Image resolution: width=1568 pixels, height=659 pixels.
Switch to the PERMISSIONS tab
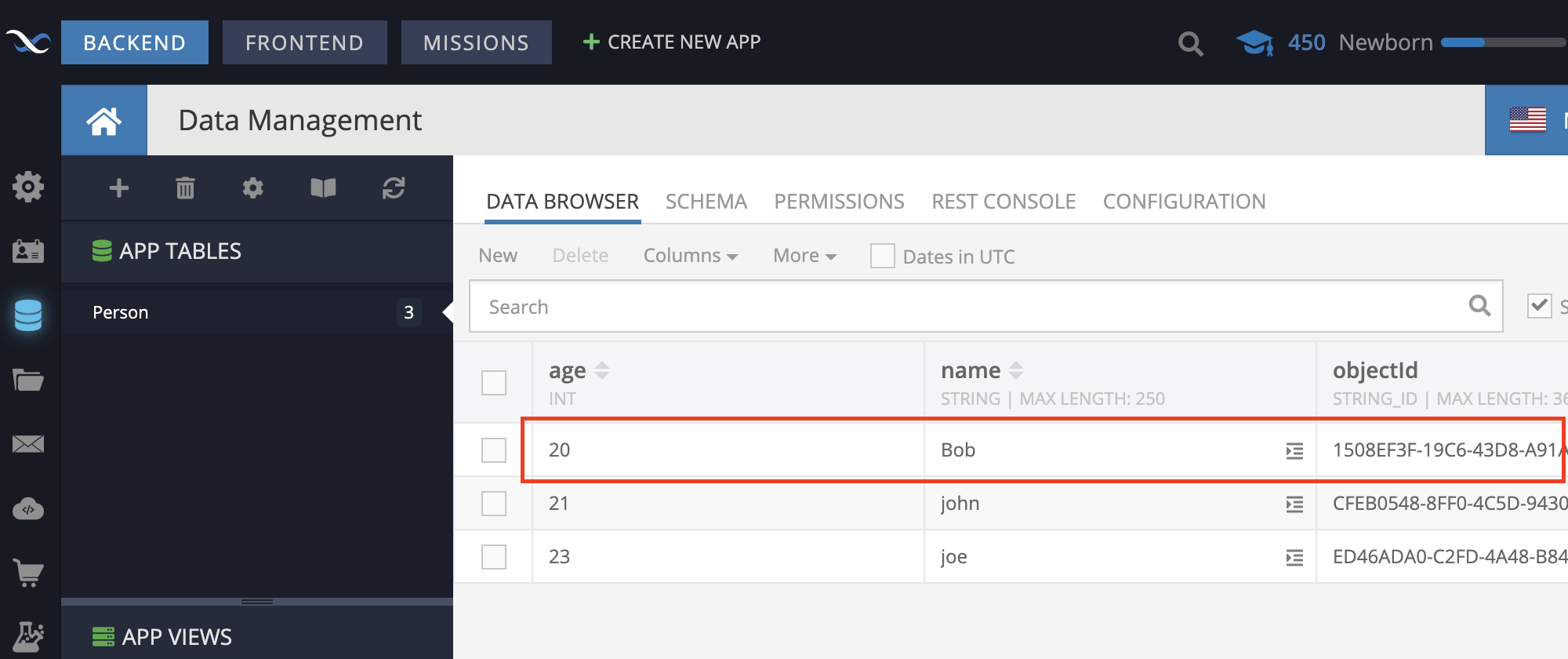click(x=840, y=202)
